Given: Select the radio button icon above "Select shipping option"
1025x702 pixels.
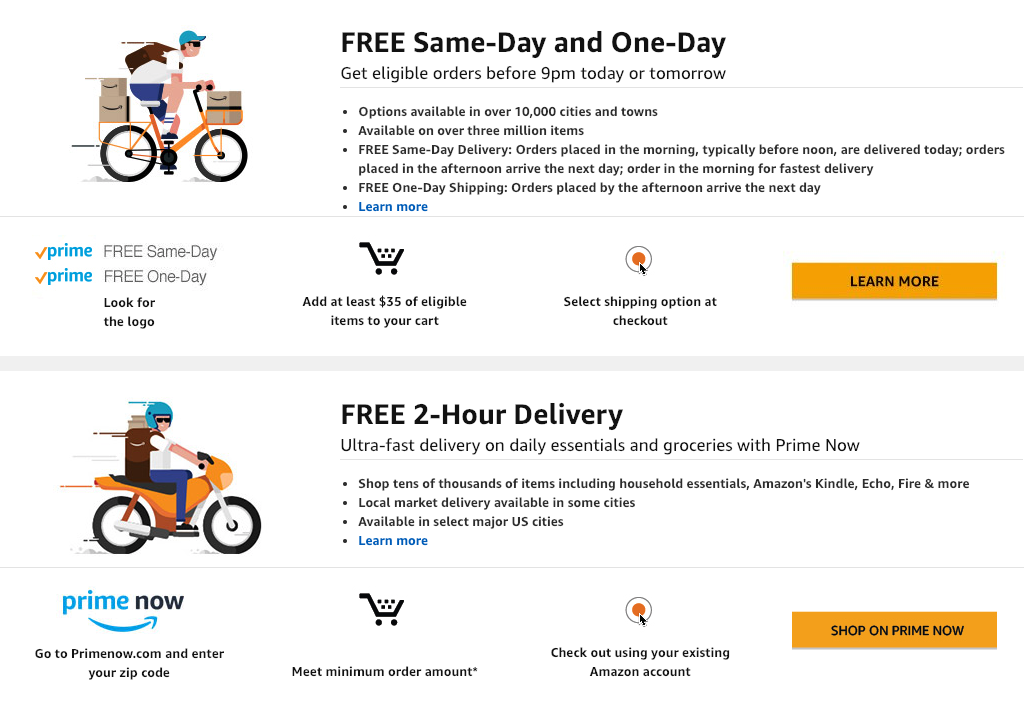Looking at the screenshot, I should (x=639, y=260).
